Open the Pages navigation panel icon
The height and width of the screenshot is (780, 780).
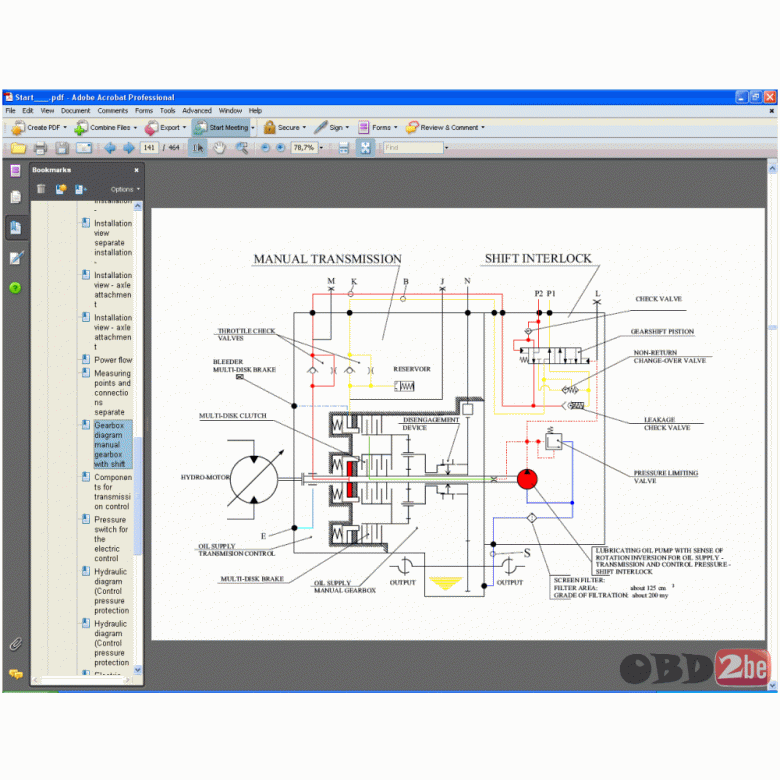pos(15,197)
